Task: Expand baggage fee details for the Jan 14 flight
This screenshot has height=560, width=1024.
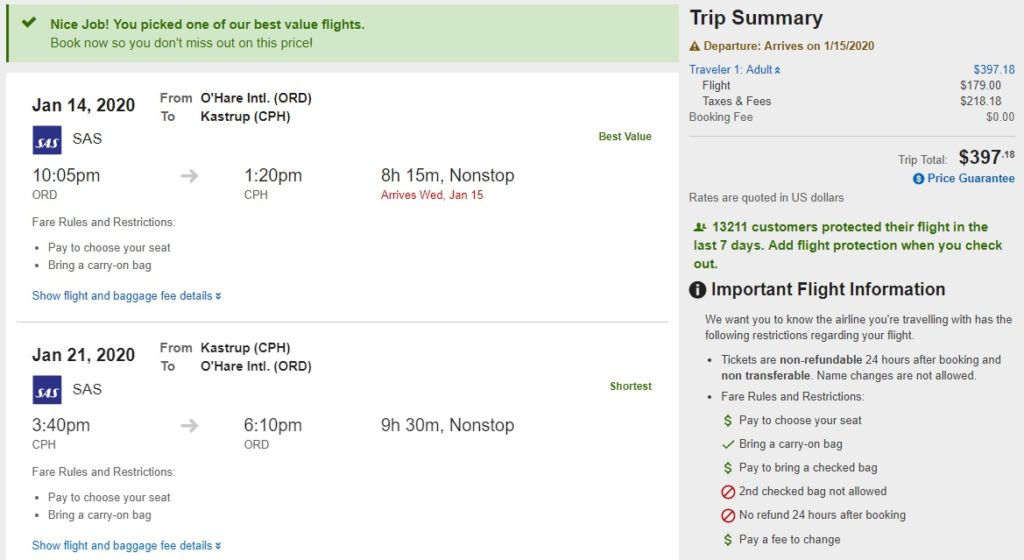Action: point(126,296)
